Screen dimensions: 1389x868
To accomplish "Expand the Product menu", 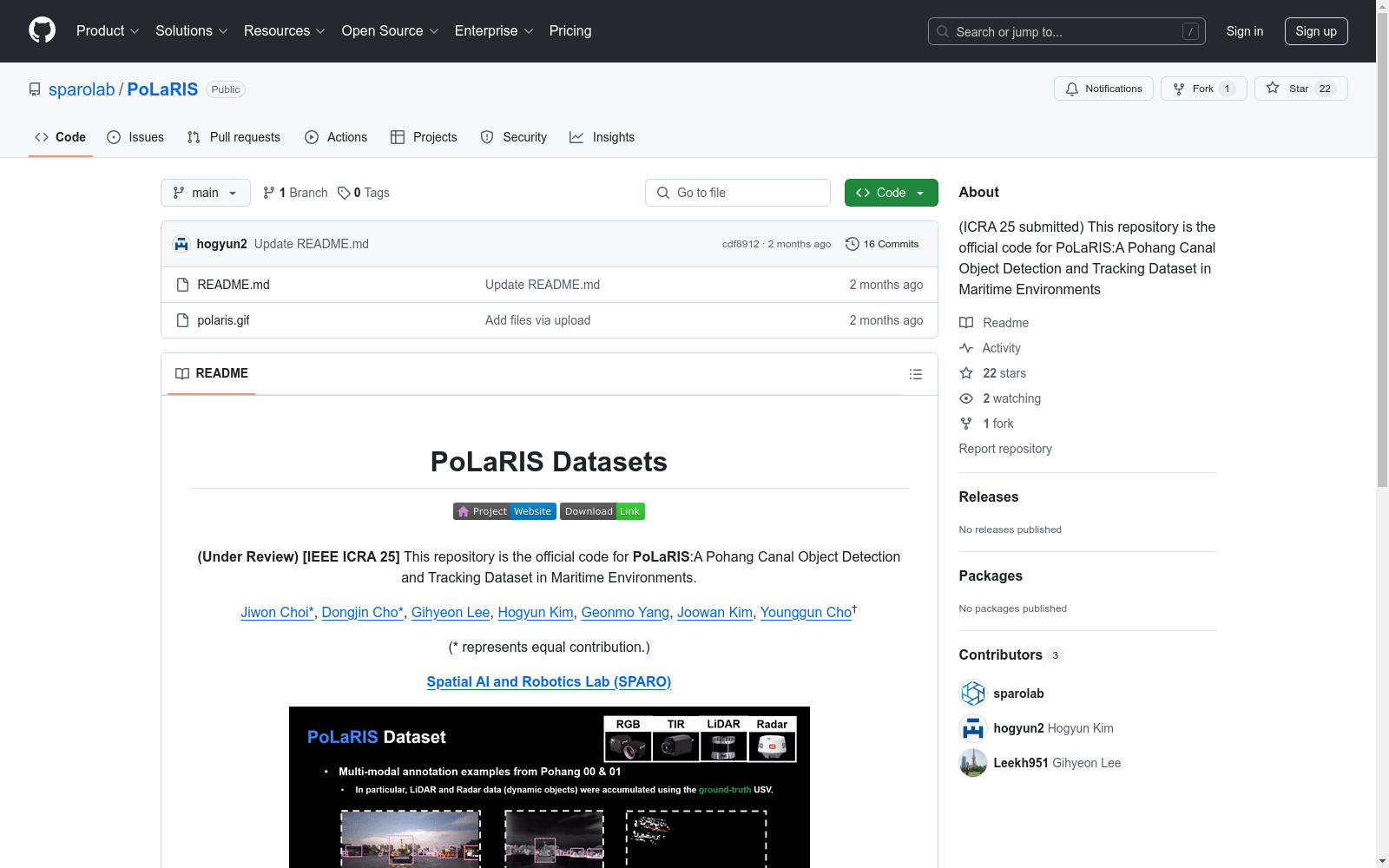I will pos(108,30).
